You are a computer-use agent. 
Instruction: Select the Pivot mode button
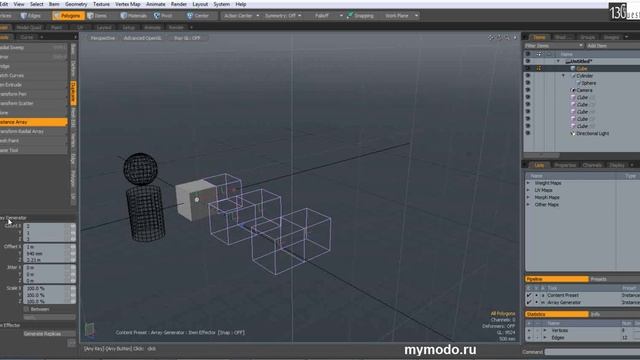click(x=163, y=16)
